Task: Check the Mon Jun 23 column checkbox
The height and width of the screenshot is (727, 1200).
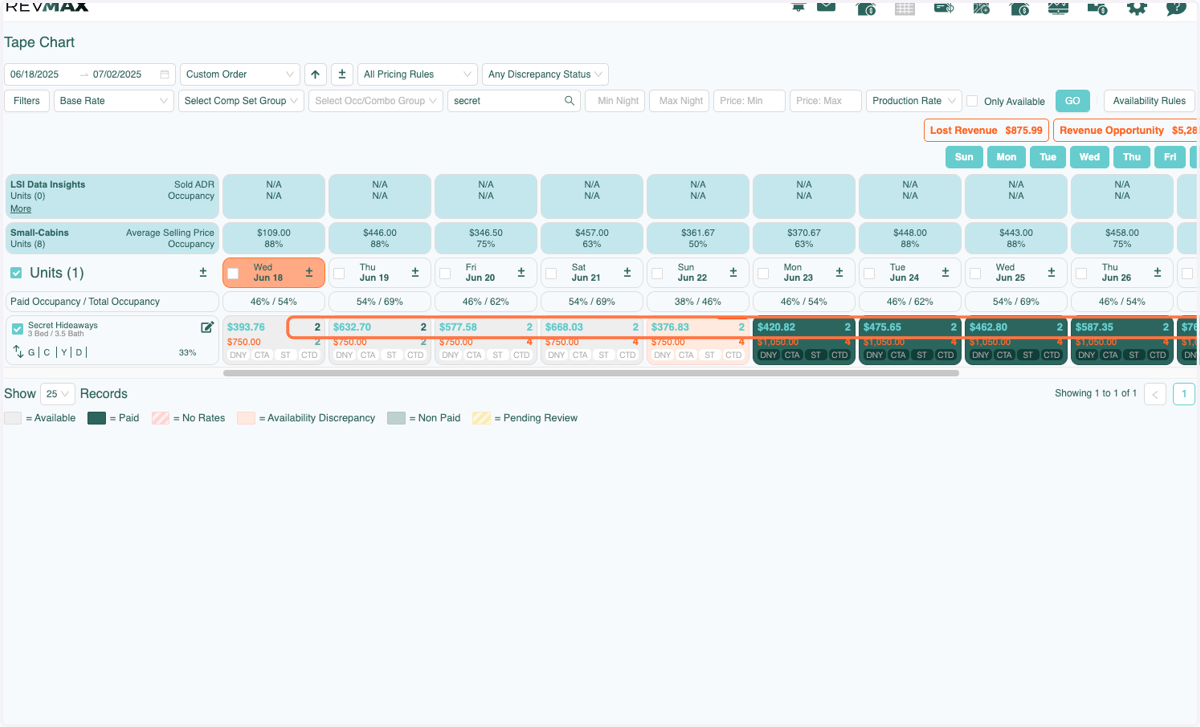Action: pyautogui.click(x=763, y=273)
